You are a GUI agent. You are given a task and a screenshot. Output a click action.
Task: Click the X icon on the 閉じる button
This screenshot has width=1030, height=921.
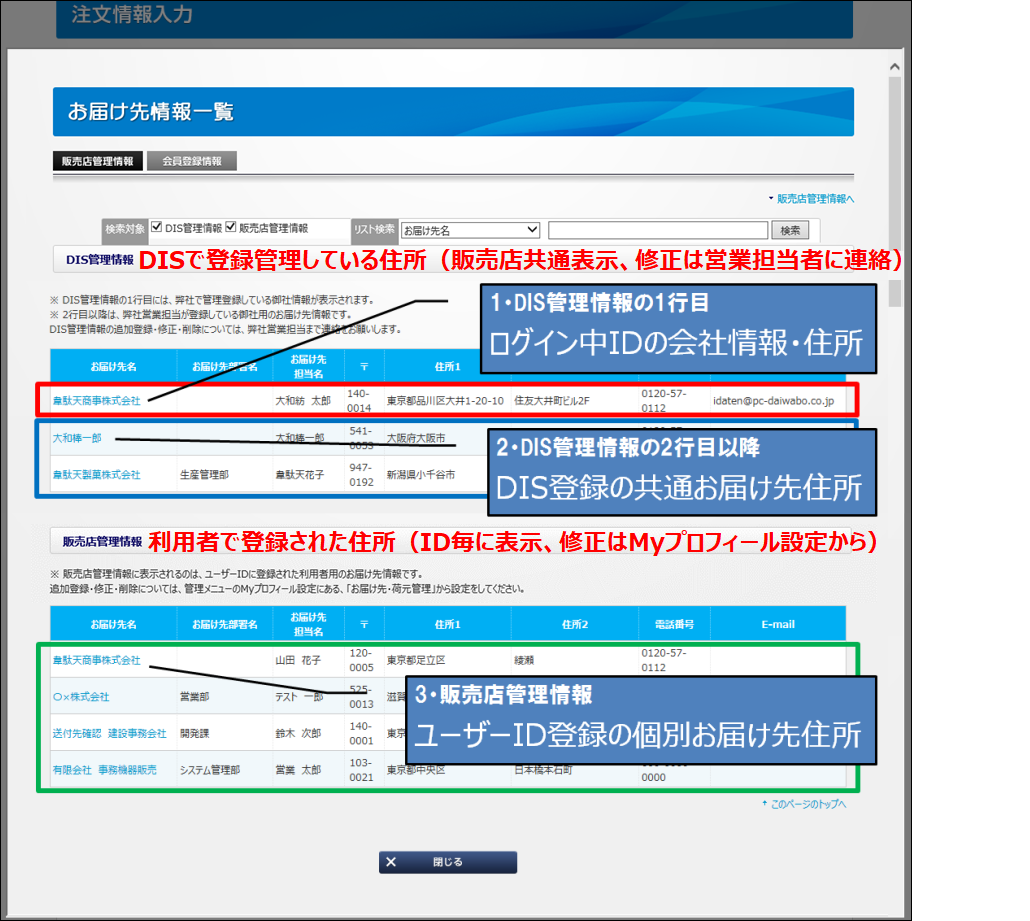pos(392,862)
